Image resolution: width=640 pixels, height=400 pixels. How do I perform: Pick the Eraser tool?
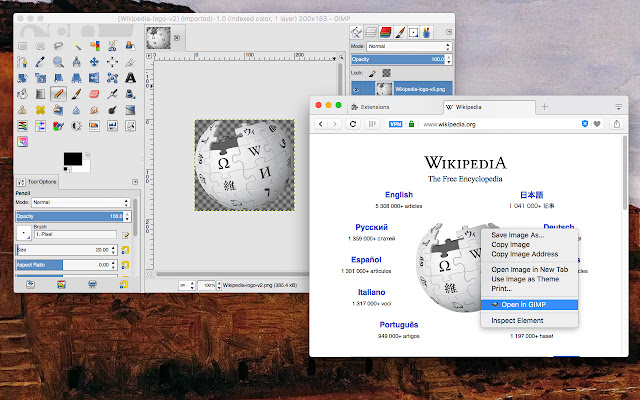(95, 94)
